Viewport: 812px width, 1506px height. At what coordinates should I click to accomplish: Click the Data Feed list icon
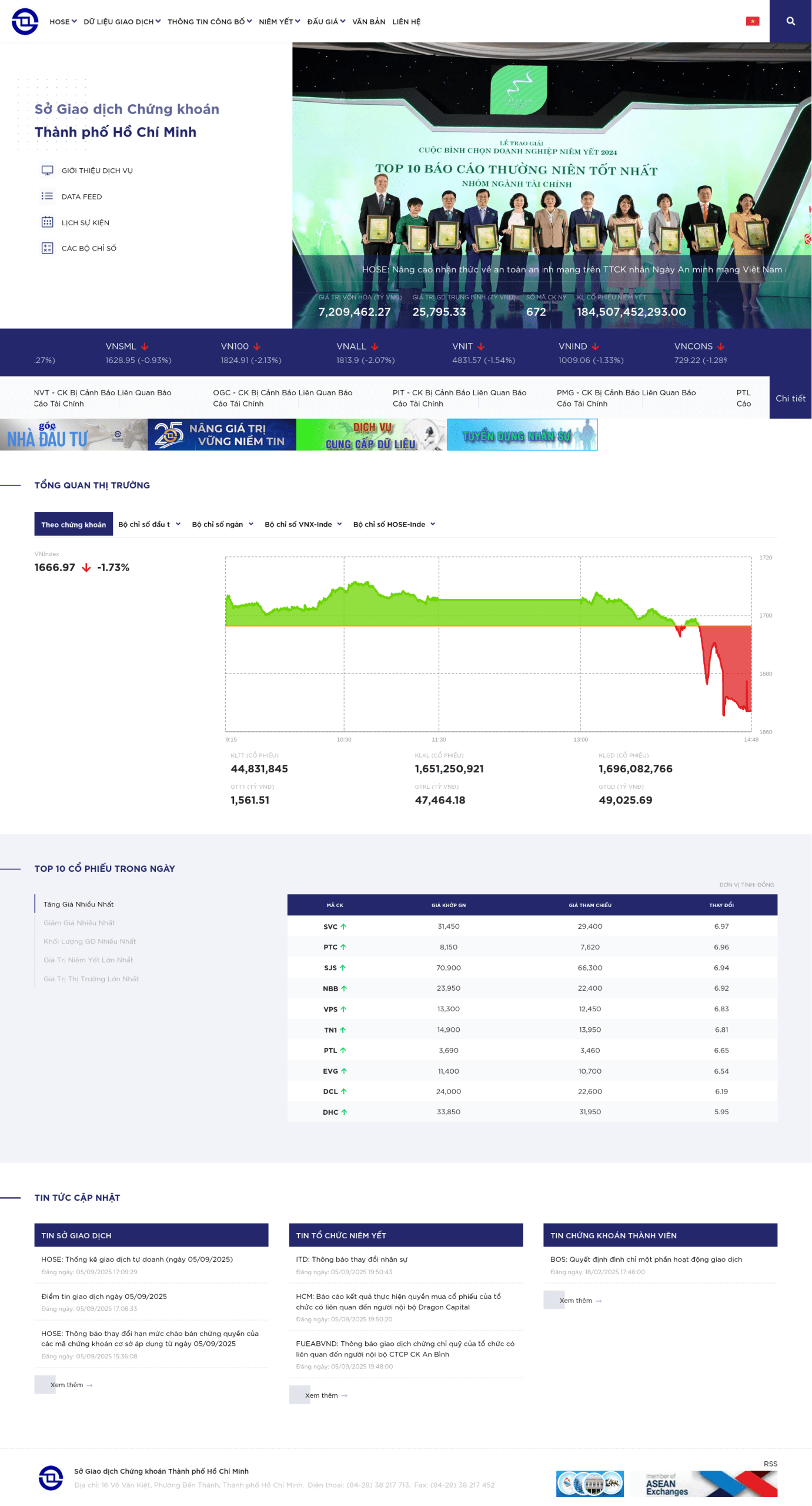pos(47,196)
